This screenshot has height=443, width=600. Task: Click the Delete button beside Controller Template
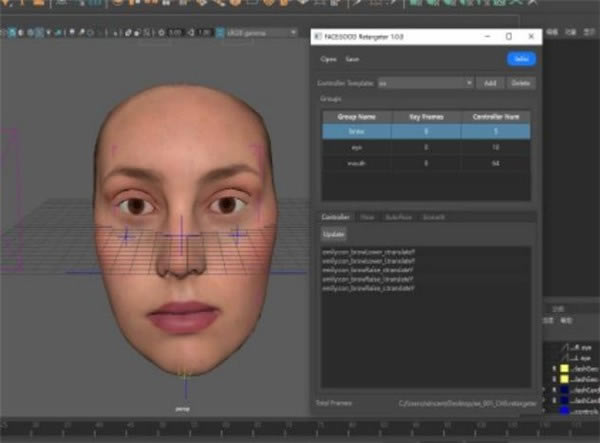pyautogui.click(x=521, y=83)
